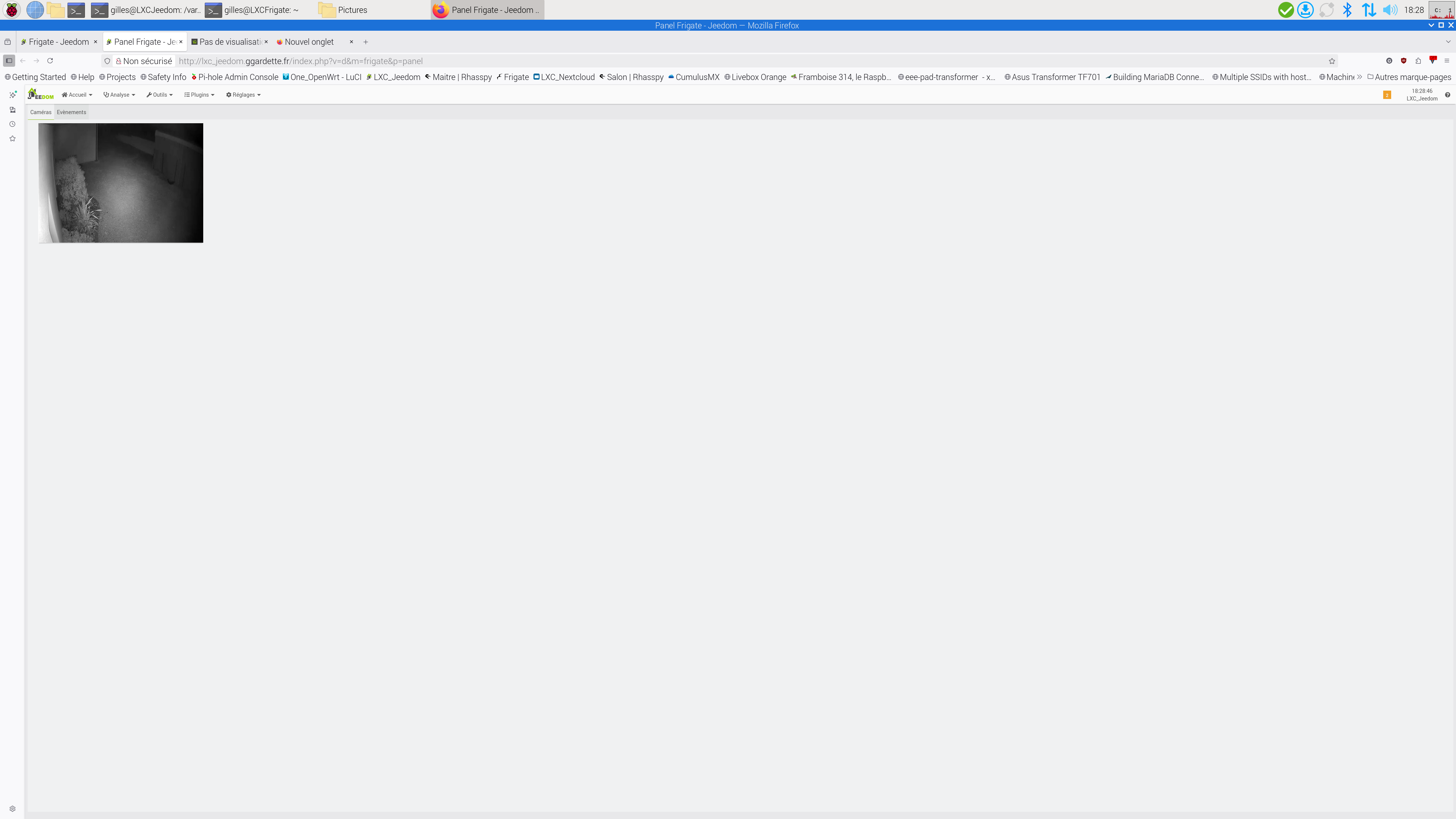Select the Caméras tab
This screenshot has height=819, width=1456.
point(41,113)
